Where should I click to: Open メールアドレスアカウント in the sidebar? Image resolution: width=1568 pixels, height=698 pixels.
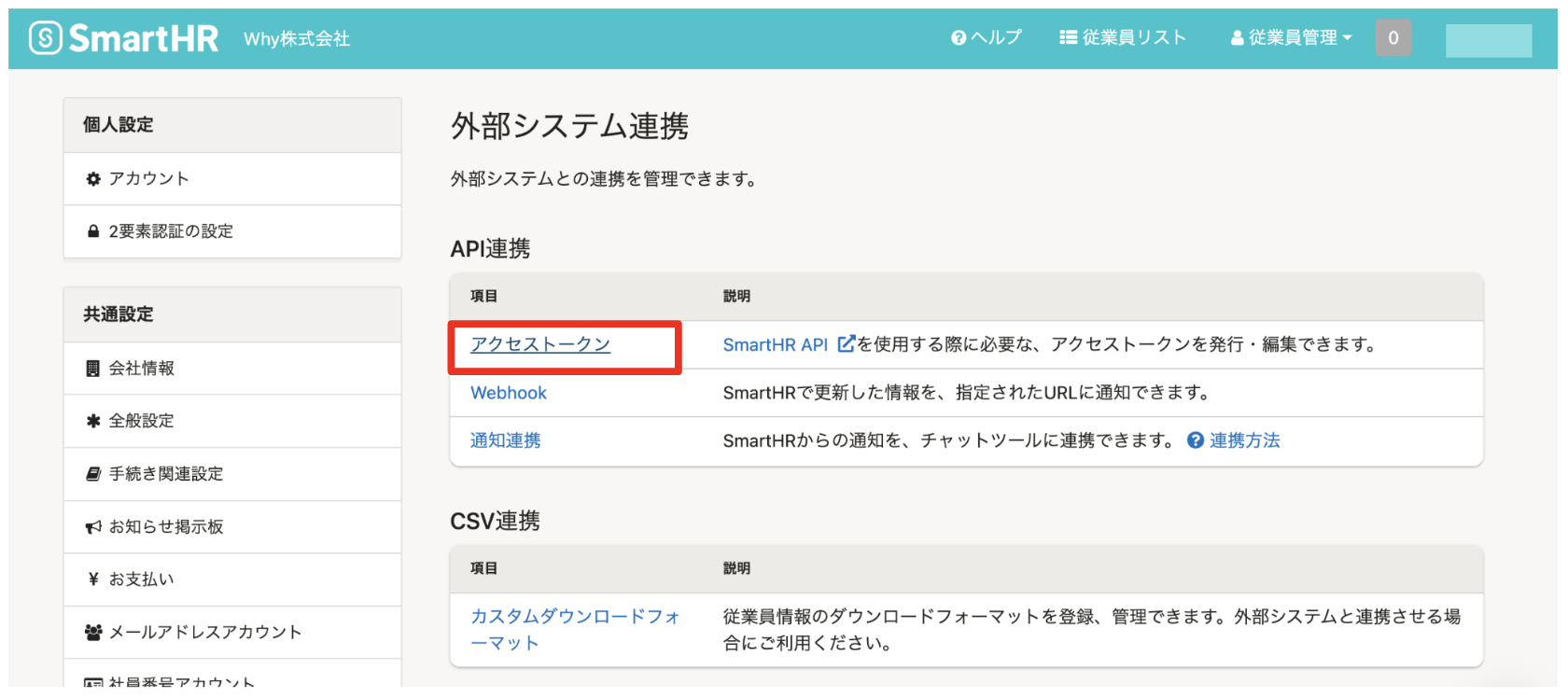(x=232, y=633)
